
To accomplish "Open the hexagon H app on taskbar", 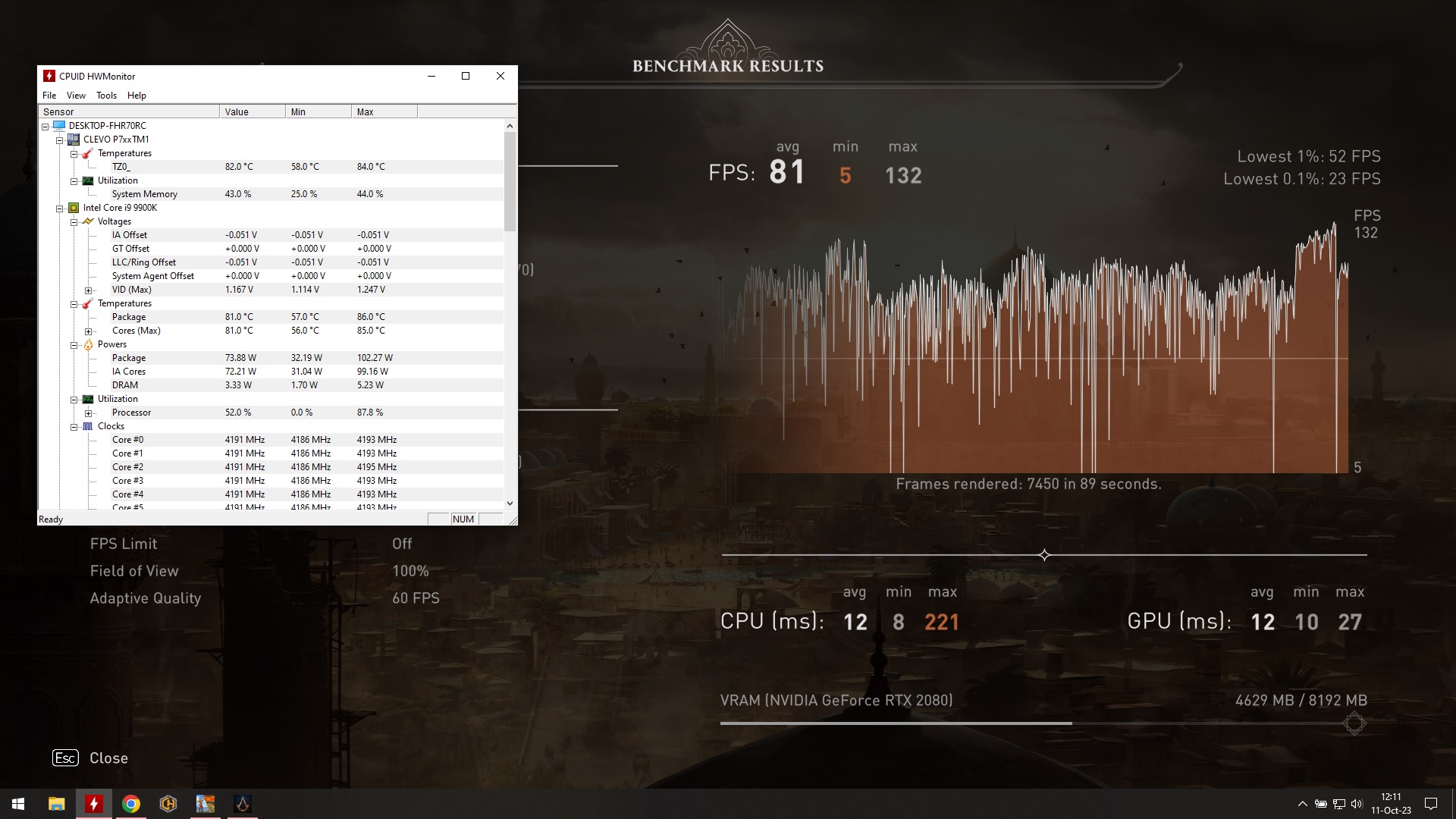I will pyautogui.click(x=168, y=804).
